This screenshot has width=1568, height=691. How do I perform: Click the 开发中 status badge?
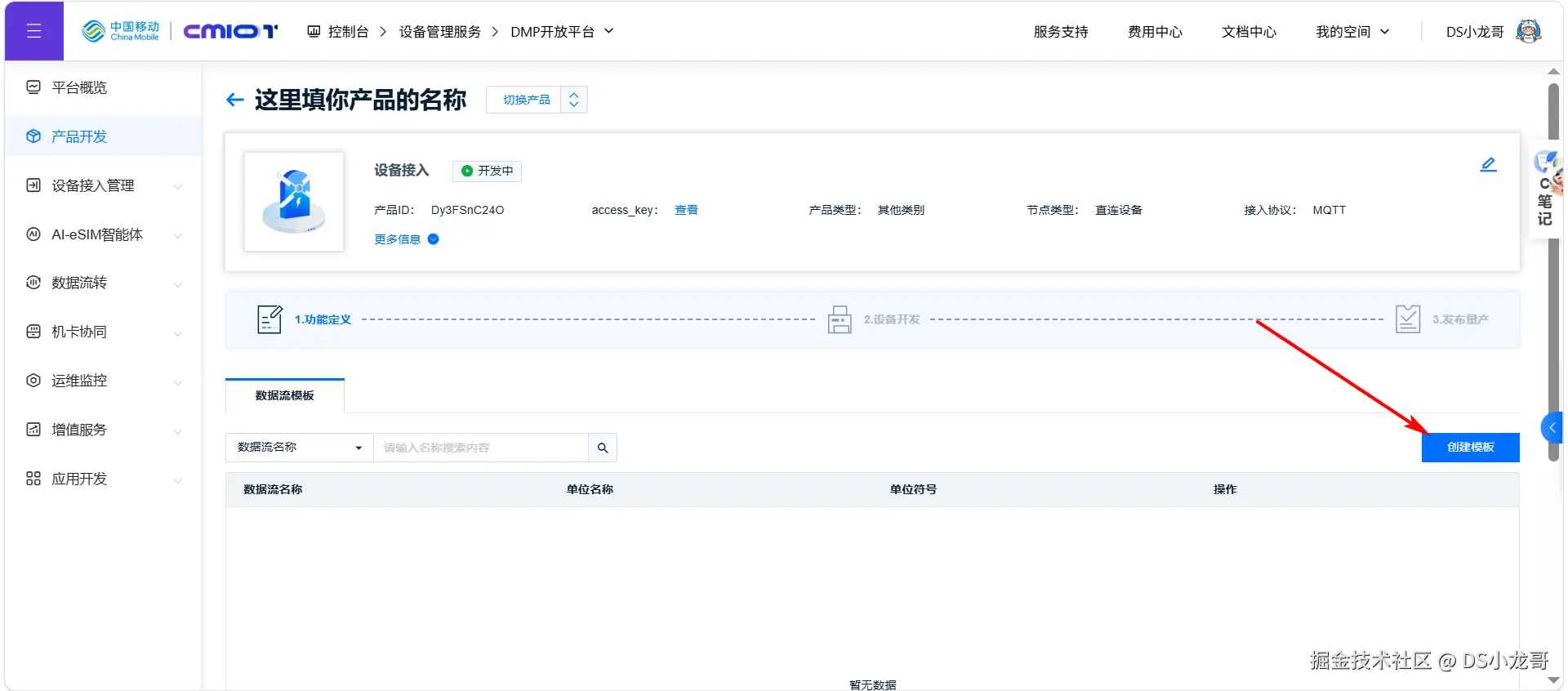(x=487, y=171)
